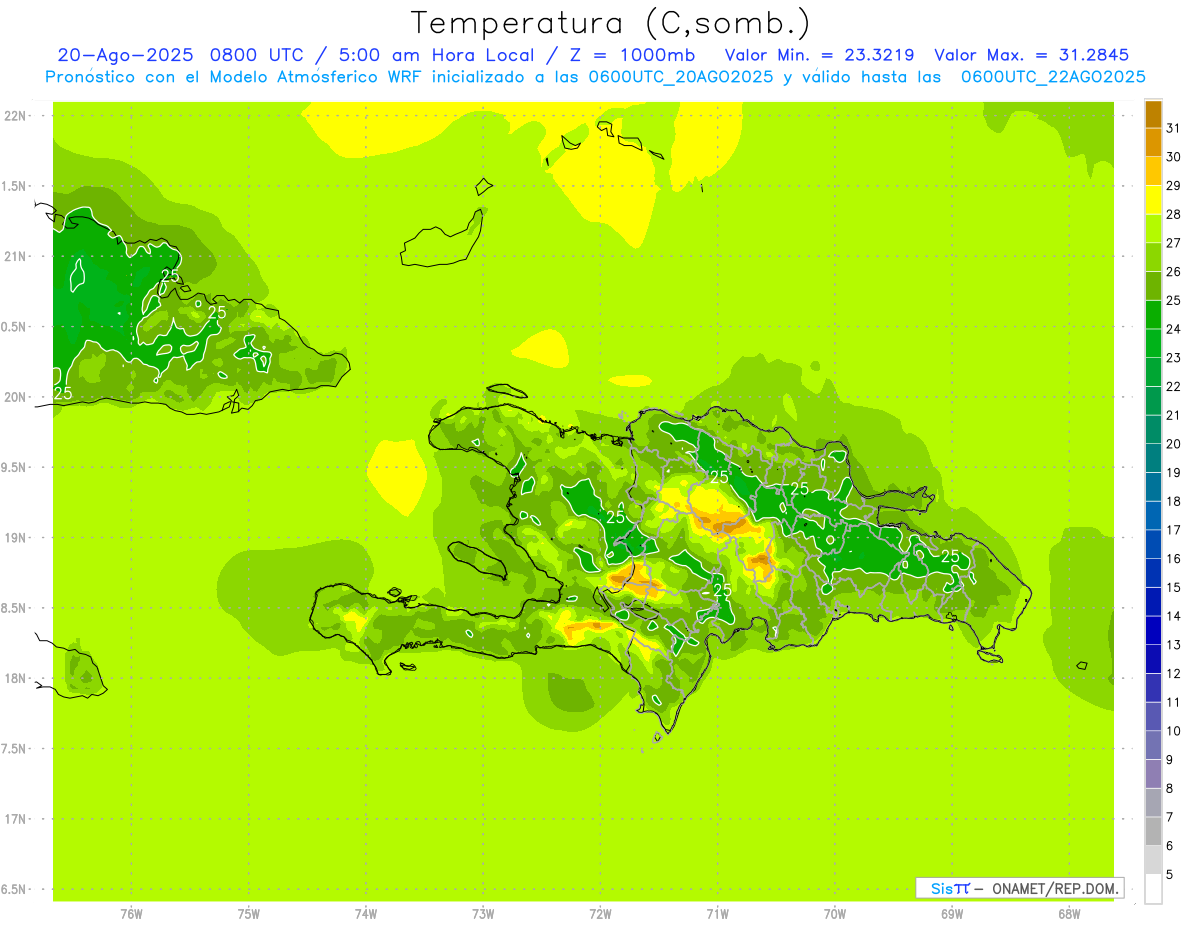This screenshot has height=927, width=1200.
Task: Click the '31' label on the color scale
Action: click(x=1174, y=128)
